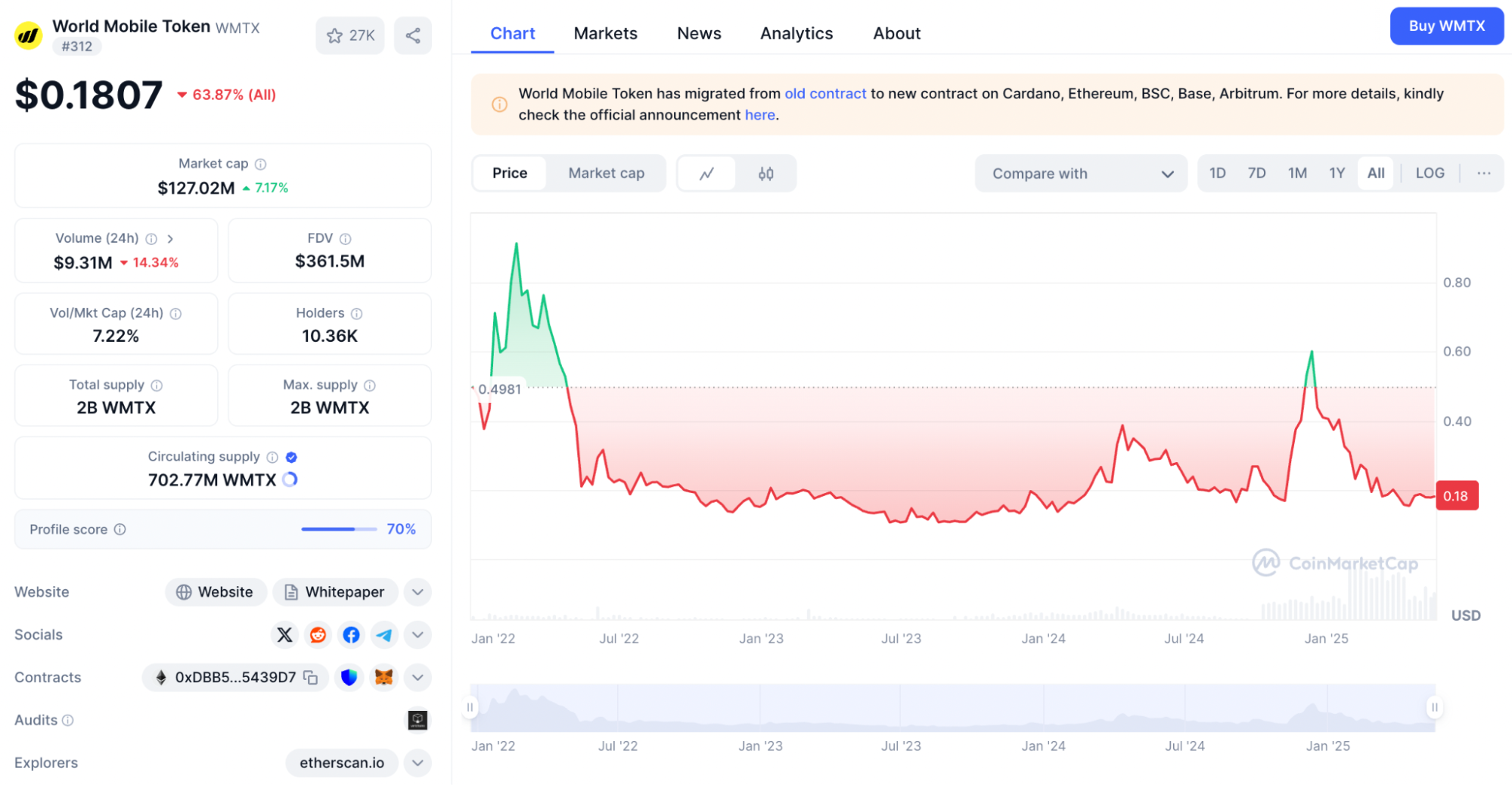This screenshot has height=785, width=1512.
Task: Select the Price chart toggle
Action: (x=510, y=173)
